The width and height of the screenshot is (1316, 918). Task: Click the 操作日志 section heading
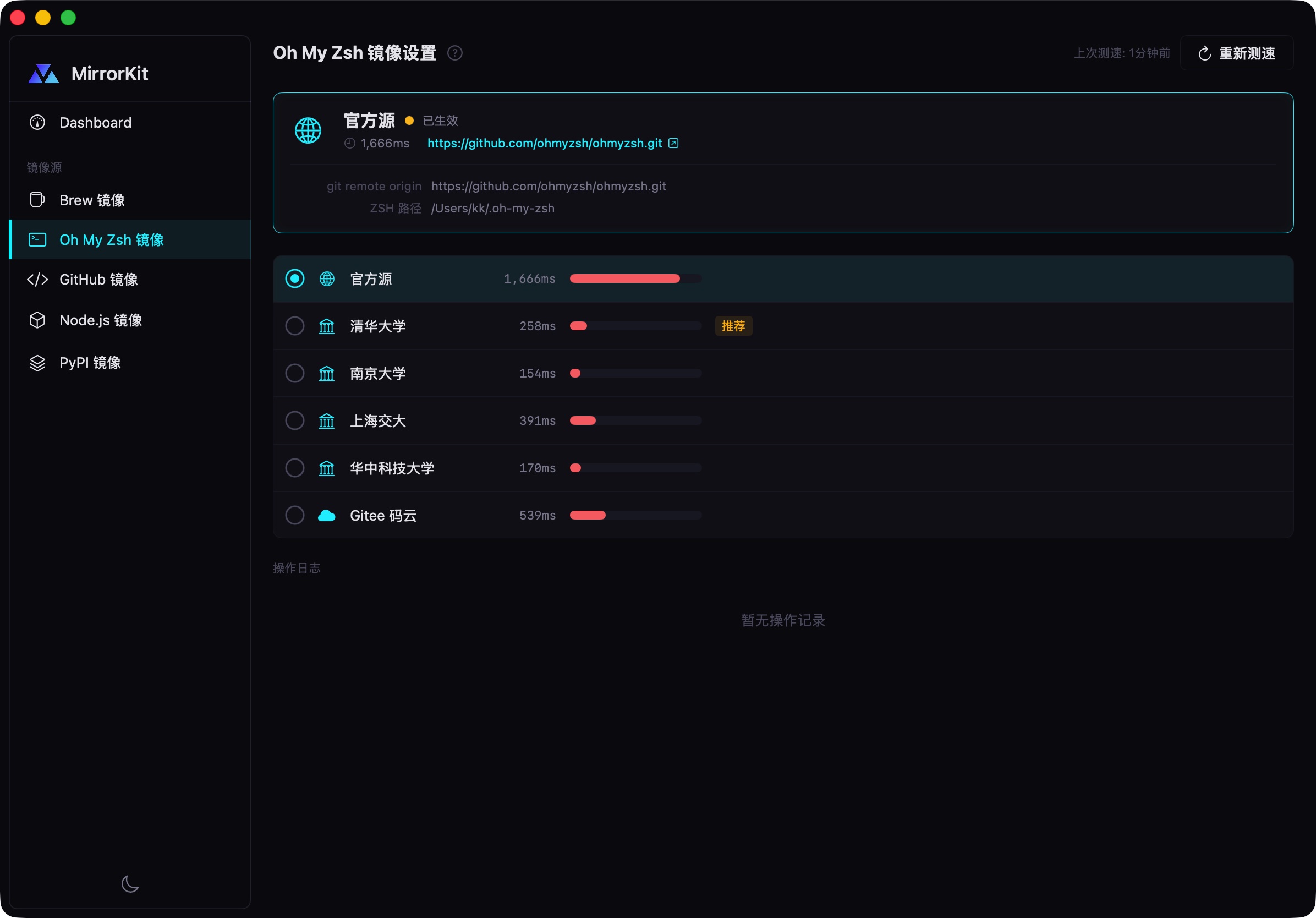[x=297, y=567]
